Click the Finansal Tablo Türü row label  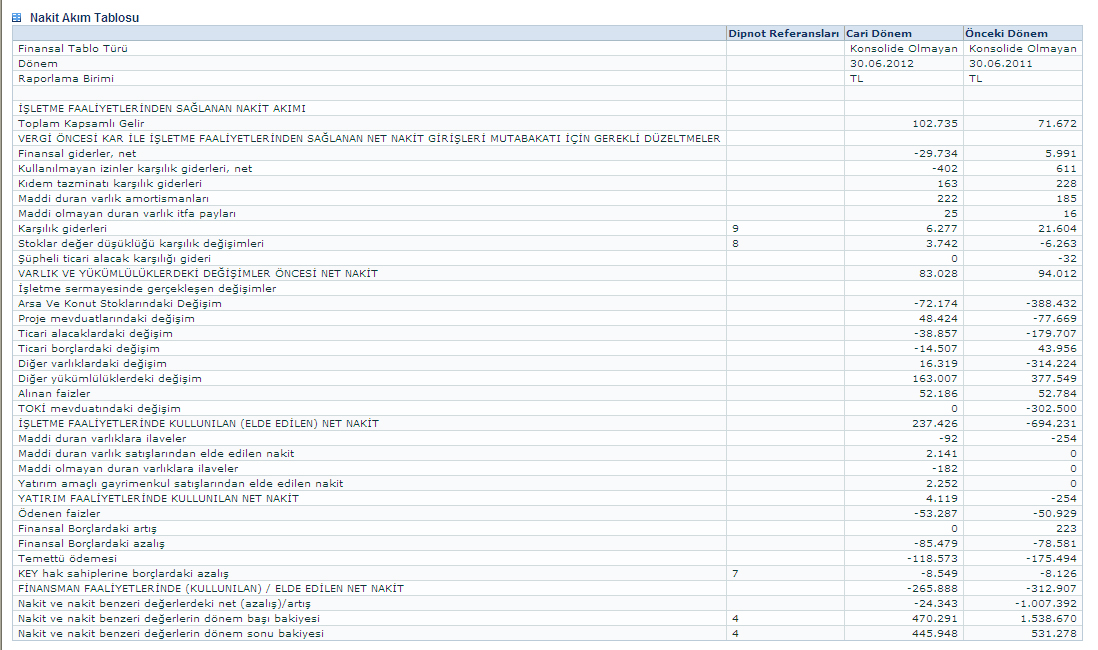pos(73,48)
